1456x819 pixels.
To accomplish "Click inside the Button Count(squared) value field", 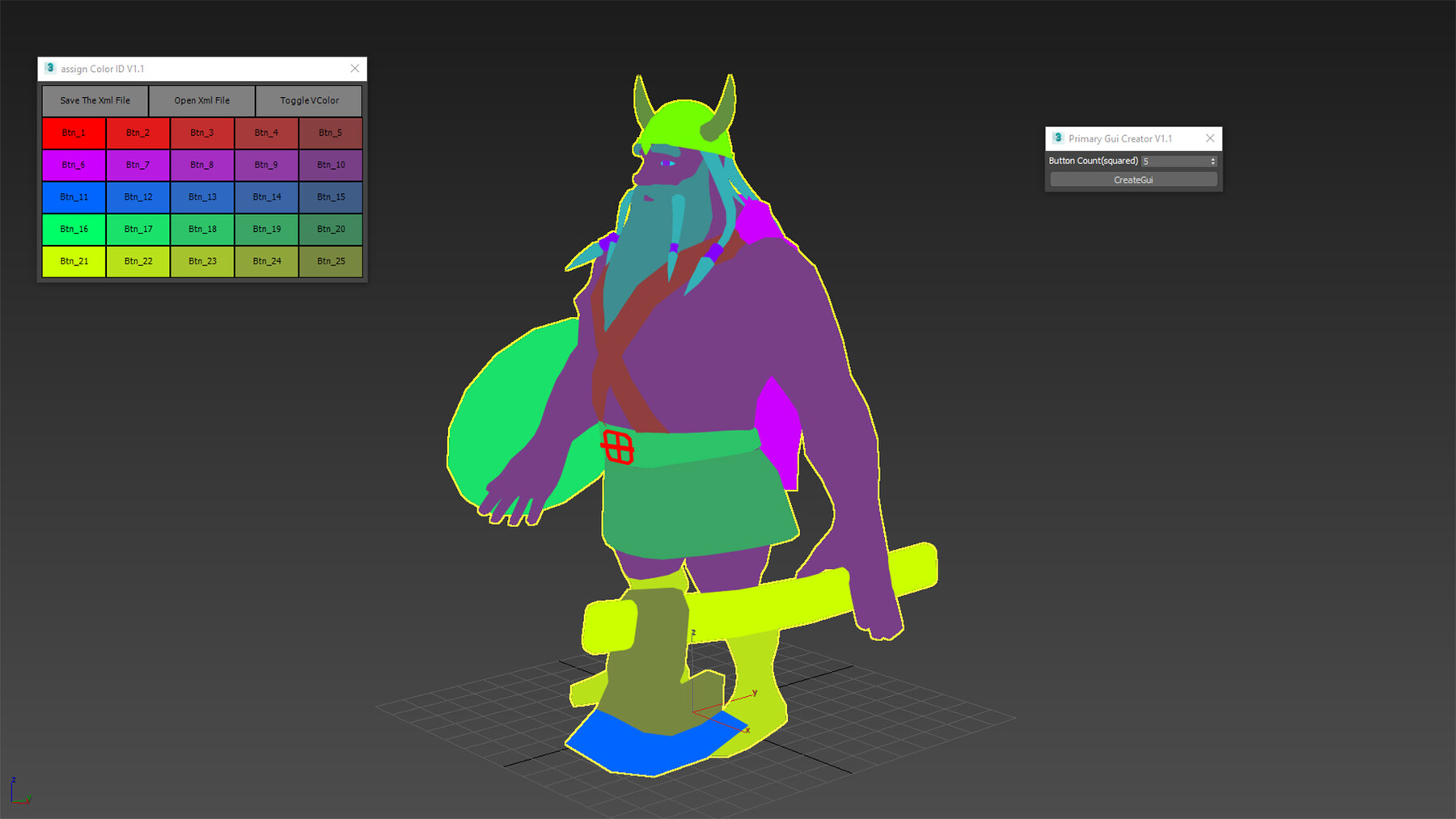I will pyautogui.click(x=1173, y=161).
